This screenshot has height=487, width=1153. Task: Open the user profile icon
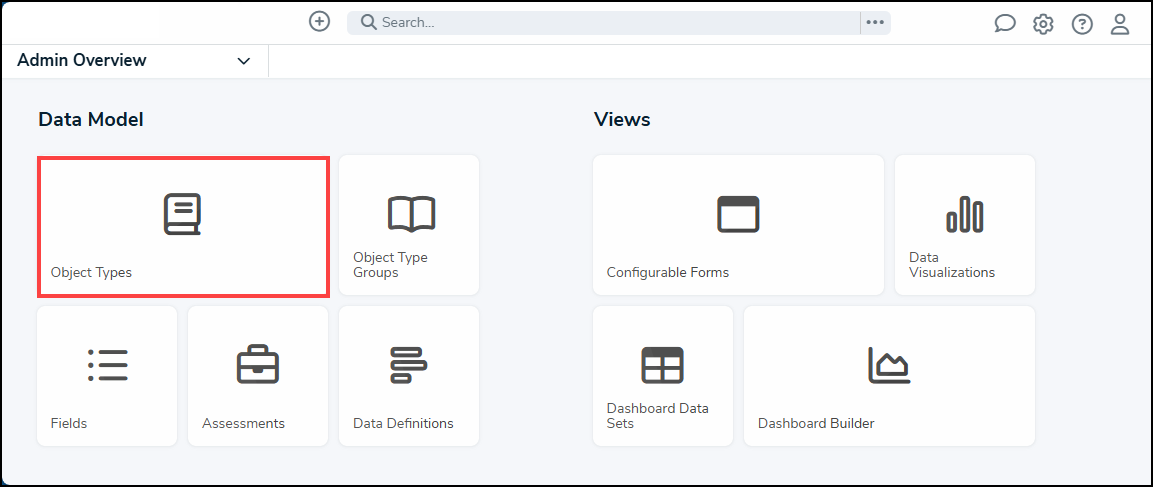(x=1120, y=24)
